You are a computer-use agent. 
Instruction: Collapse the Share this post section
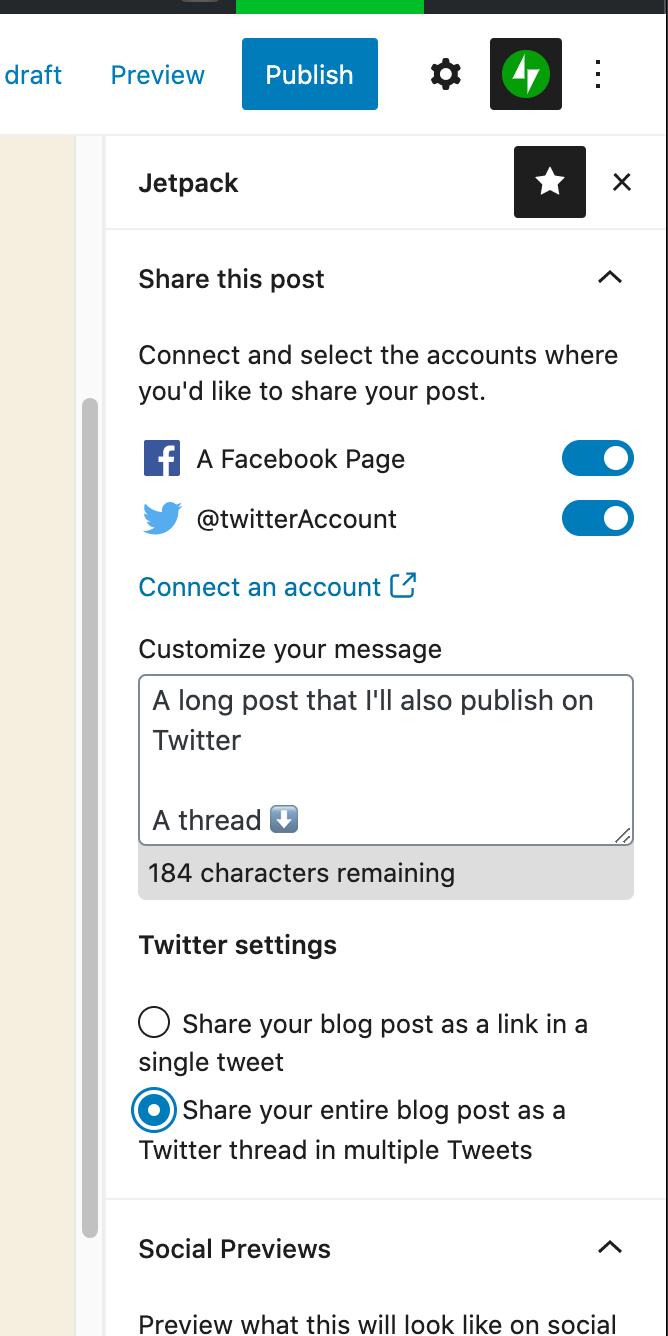609,278
